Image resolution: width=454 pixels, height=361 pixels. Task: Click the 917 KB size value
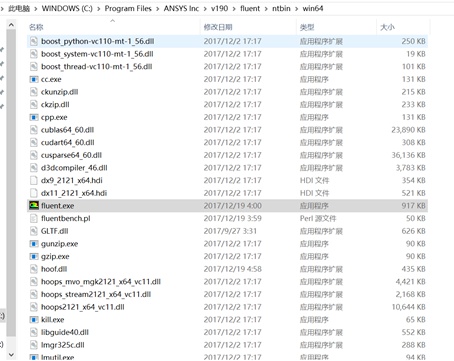pyautogui.click(x=413, y=206)
